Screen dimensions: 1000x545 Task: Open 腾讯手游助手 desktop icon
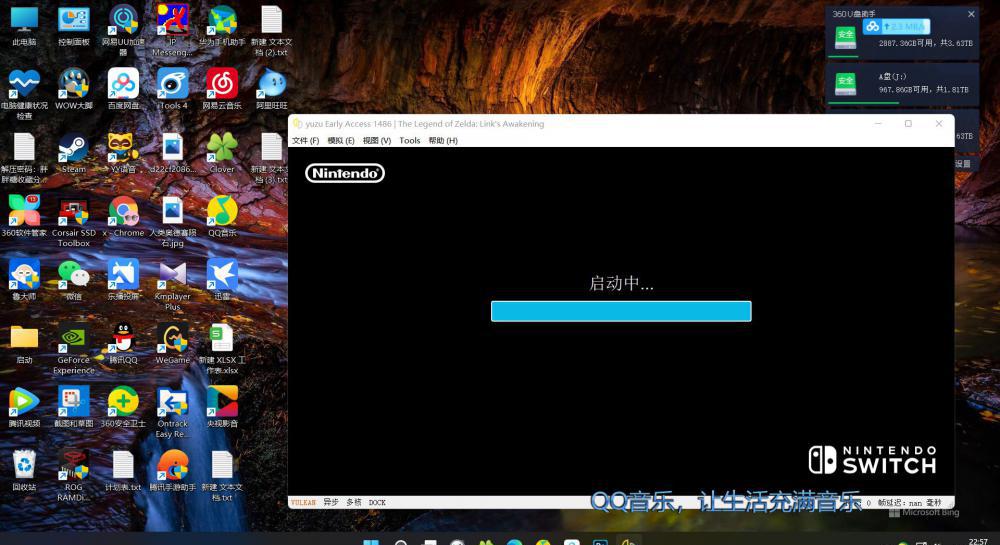pos(172,470)
